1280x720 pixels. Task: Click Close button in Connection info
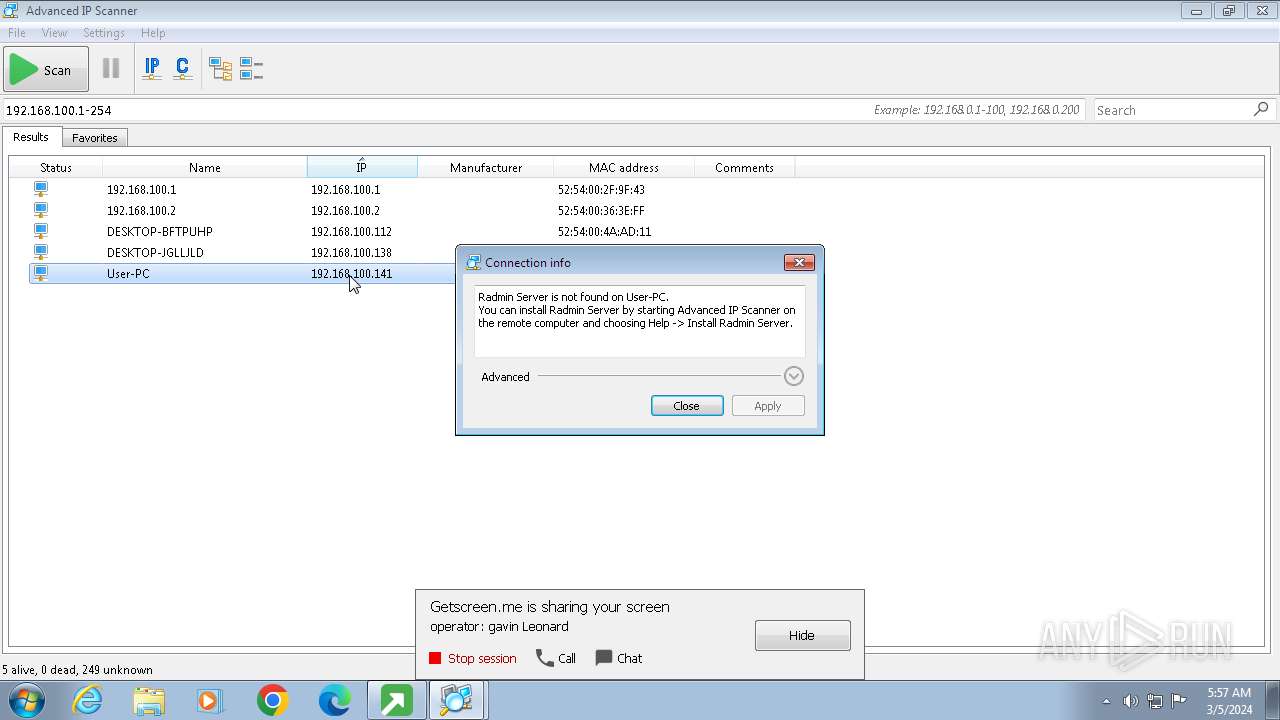coord(687,405)
